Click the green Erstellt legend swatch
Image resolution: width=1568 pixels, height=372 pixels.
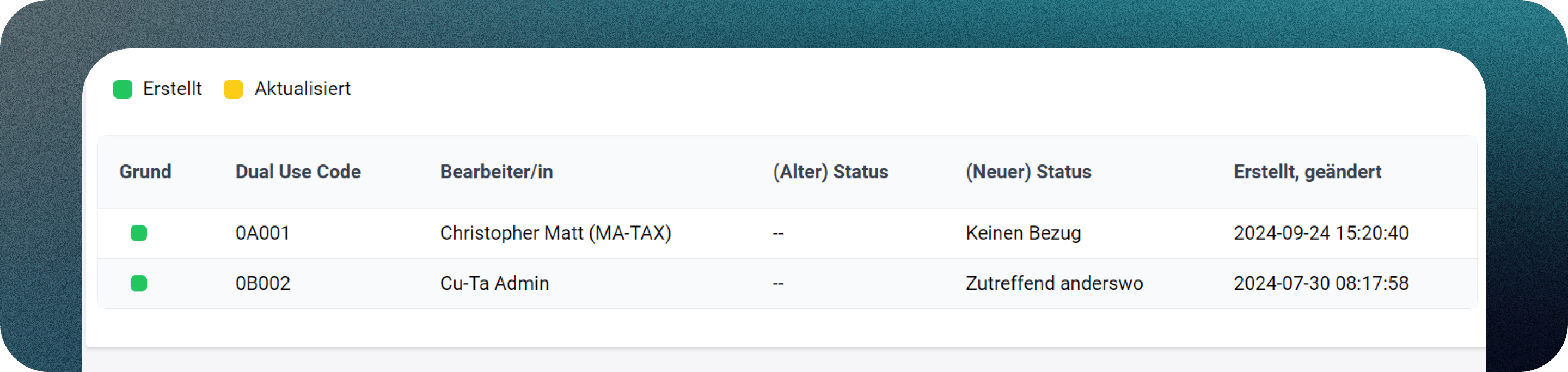click(122, 89)
